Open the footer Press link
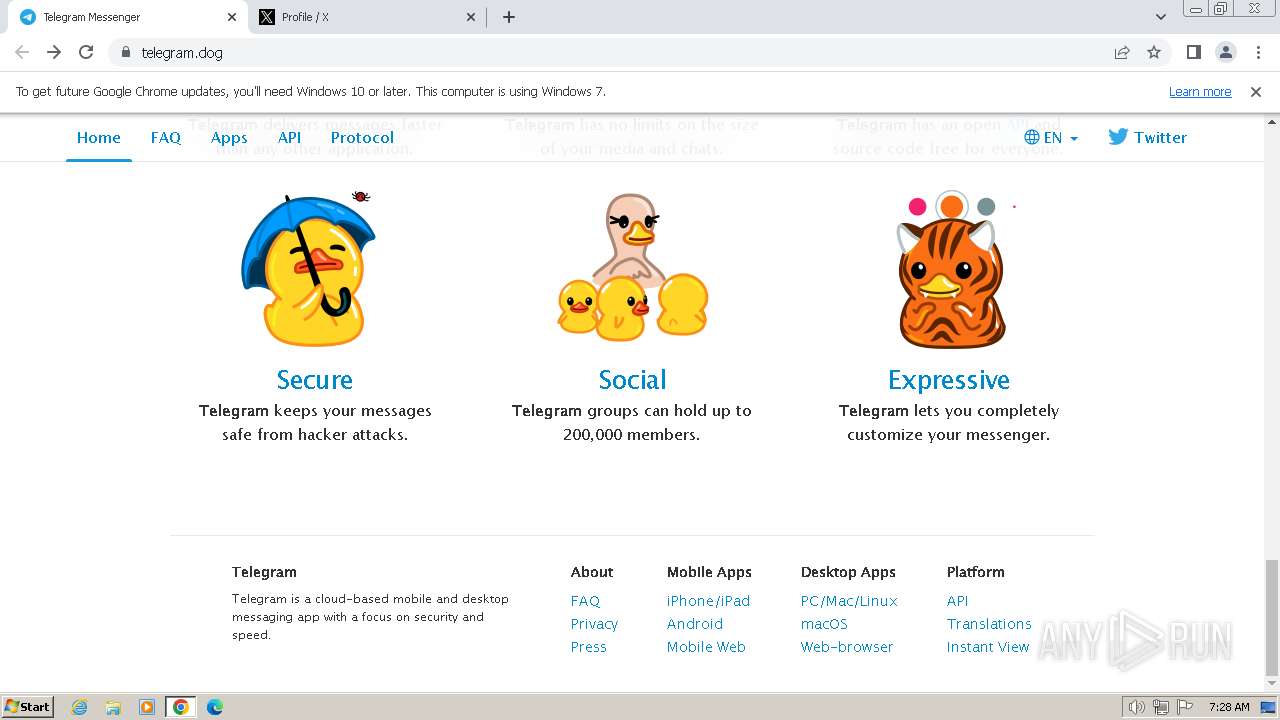Viewport: 1280px width, 720px height. pyautogui.click(x=588, y=647)
